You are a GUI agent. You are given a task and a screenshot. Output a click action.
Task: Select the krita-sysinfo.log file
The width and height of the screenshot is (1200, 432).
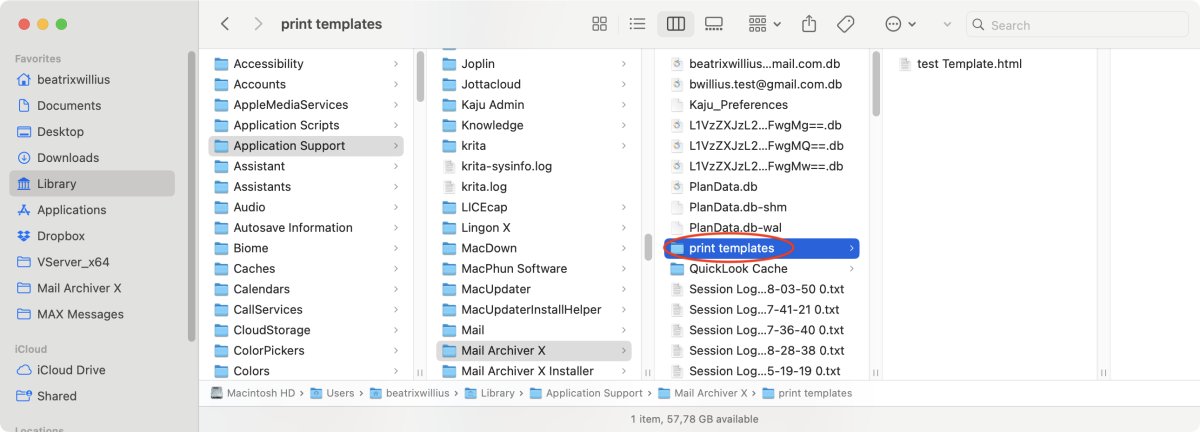(534, 166)
